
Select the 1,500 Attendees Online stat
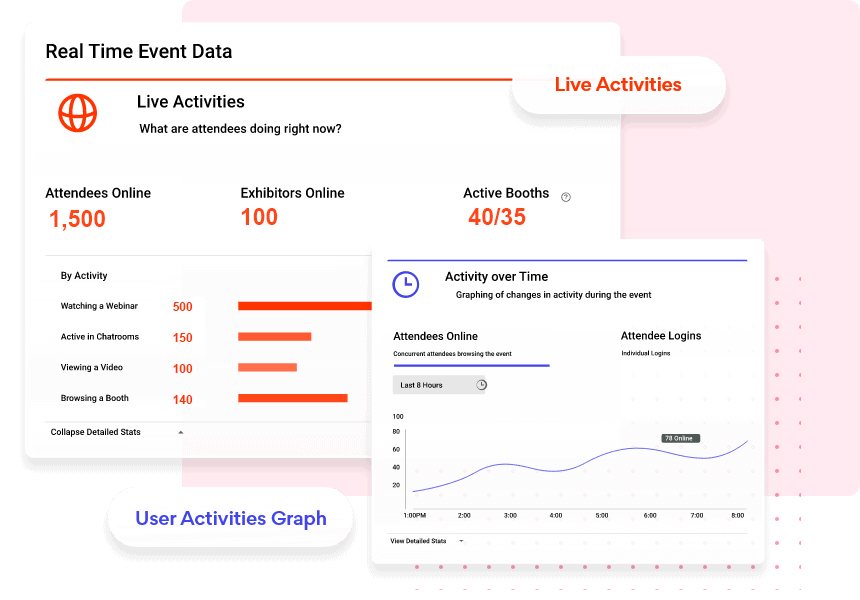[x=77, y=218]
